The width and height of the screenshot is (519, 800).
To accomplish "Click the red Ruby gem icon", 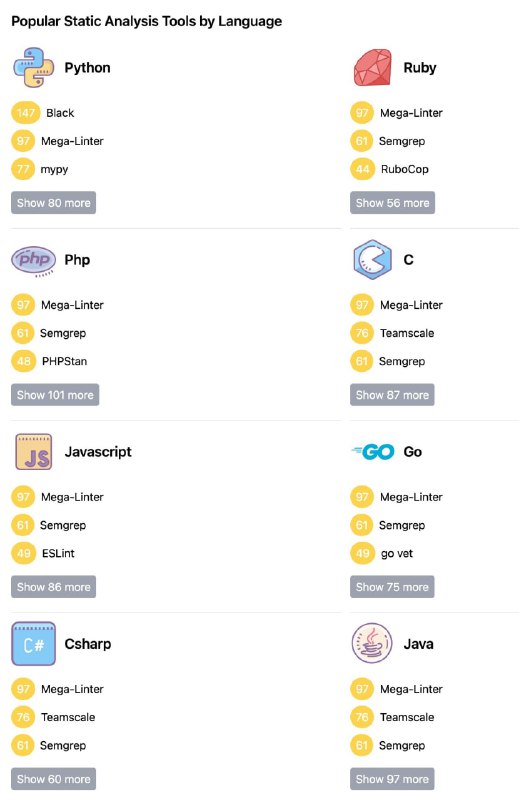I will pos(373,67).
